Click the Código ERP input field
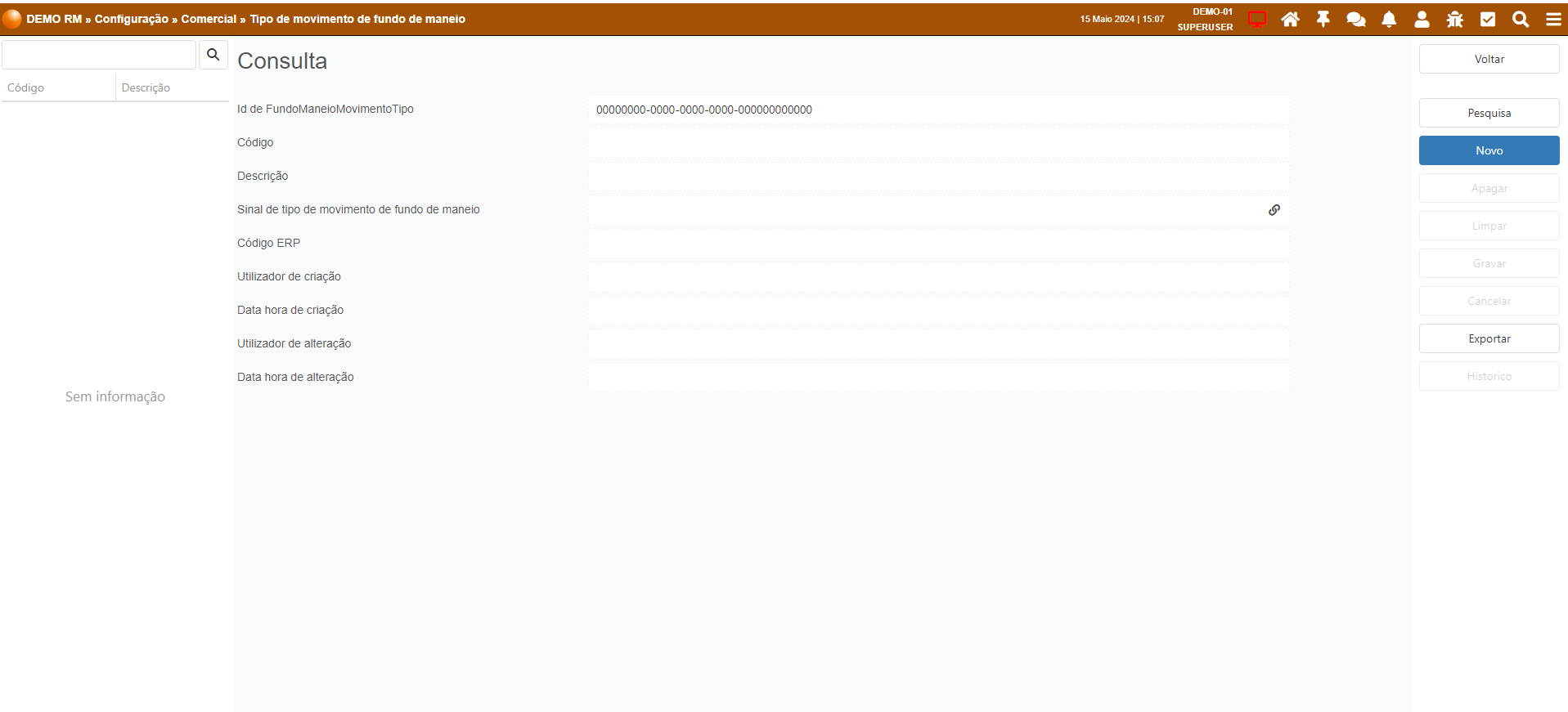 [938, 244]
